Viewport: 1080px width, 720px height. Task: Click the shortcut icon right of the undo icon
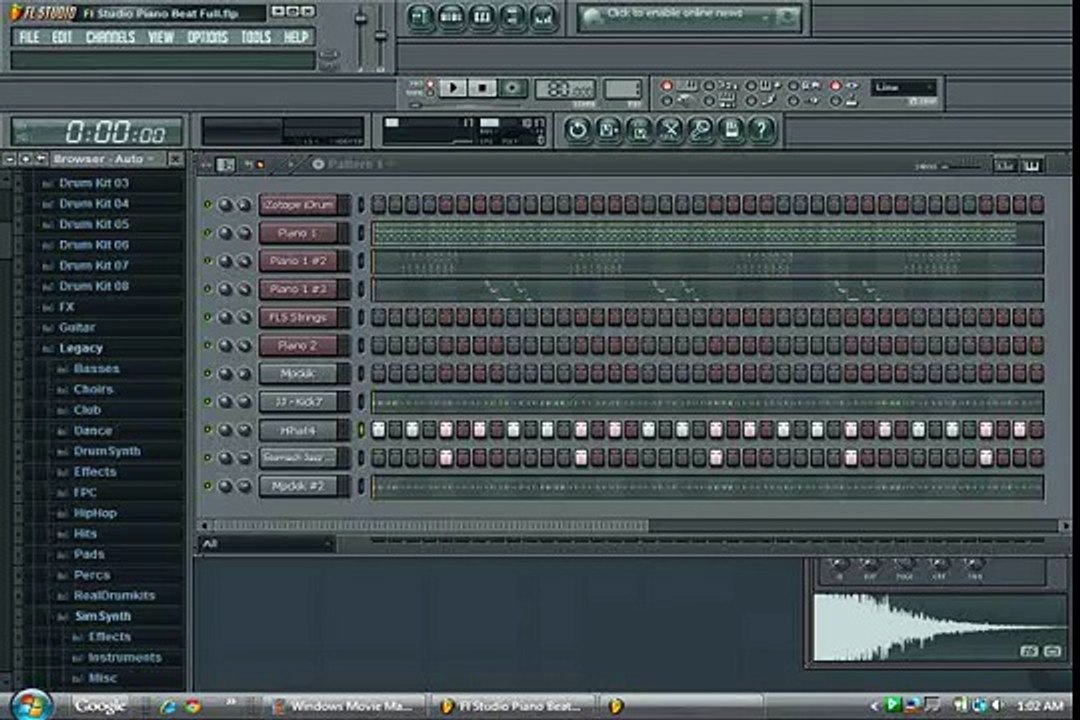pyautogui.click(x=608, y=130)
